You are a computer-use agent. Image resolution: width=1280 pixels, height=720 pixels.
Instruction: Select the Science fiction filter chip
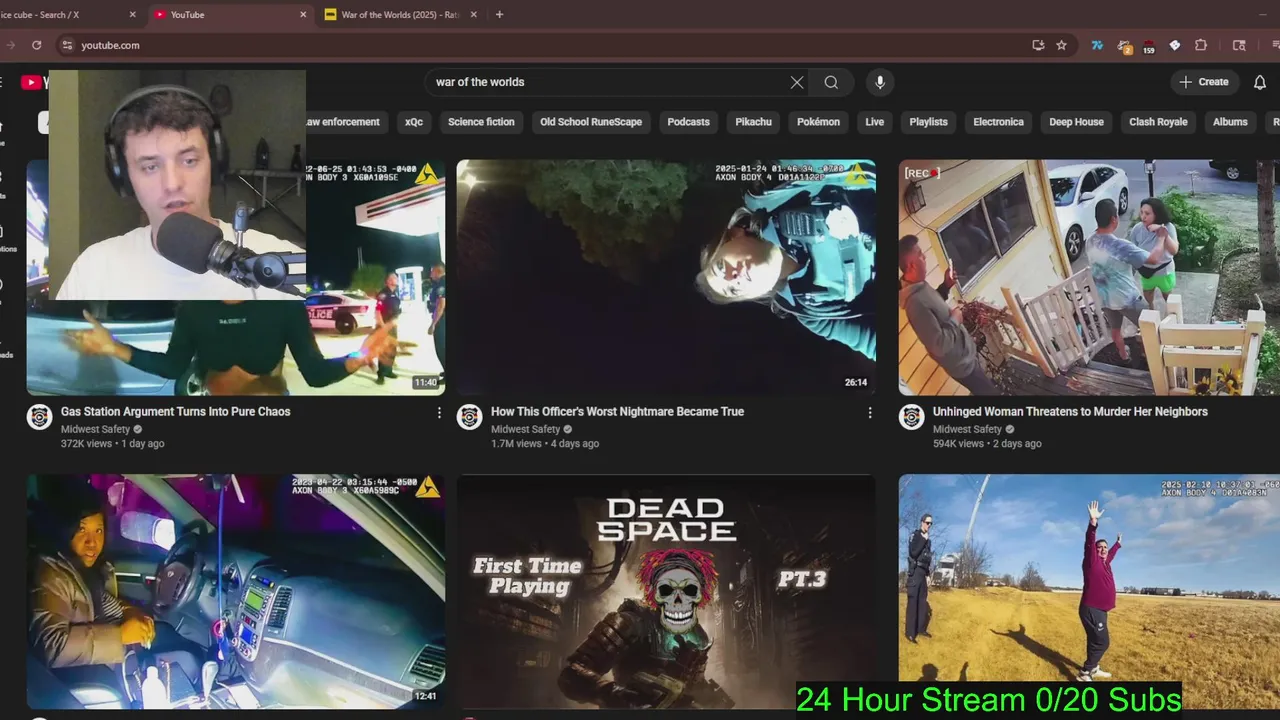point(481,122)
